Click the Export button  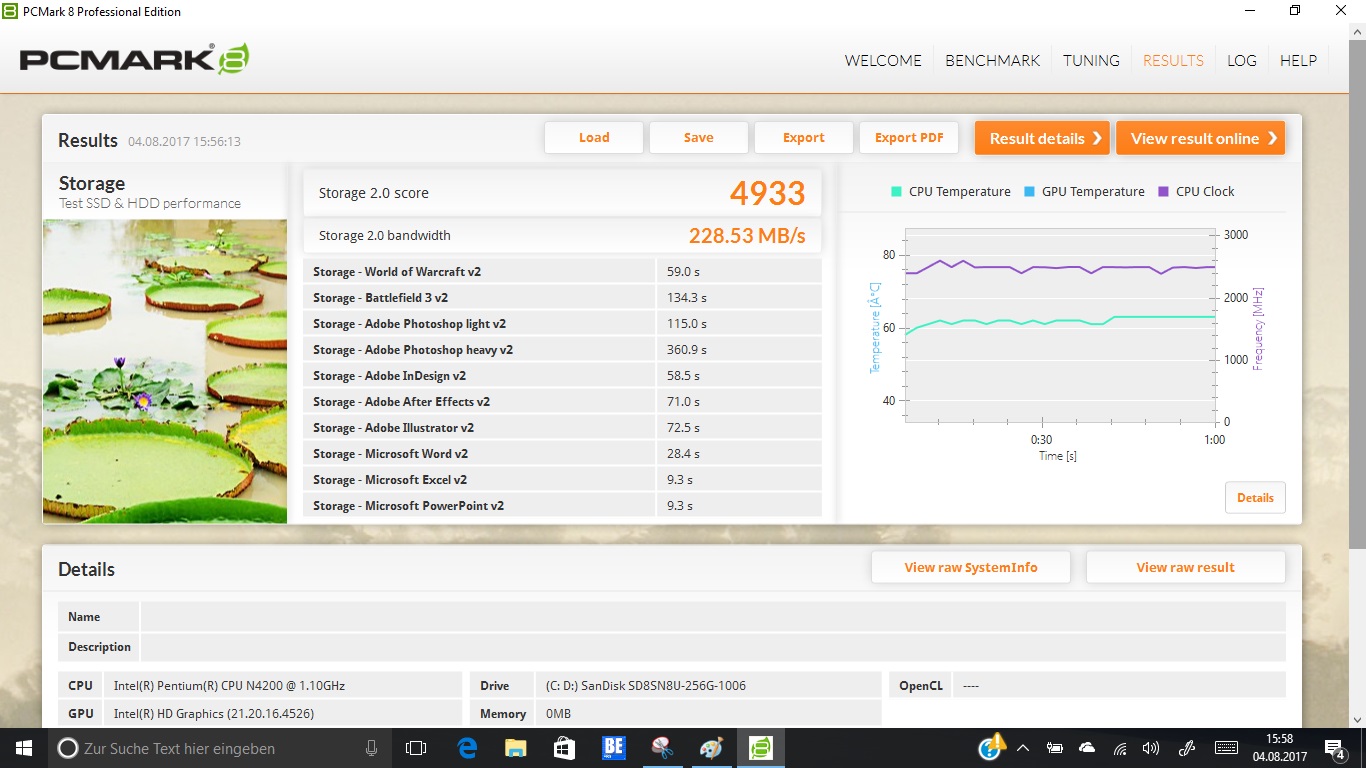tap(804, 138)
